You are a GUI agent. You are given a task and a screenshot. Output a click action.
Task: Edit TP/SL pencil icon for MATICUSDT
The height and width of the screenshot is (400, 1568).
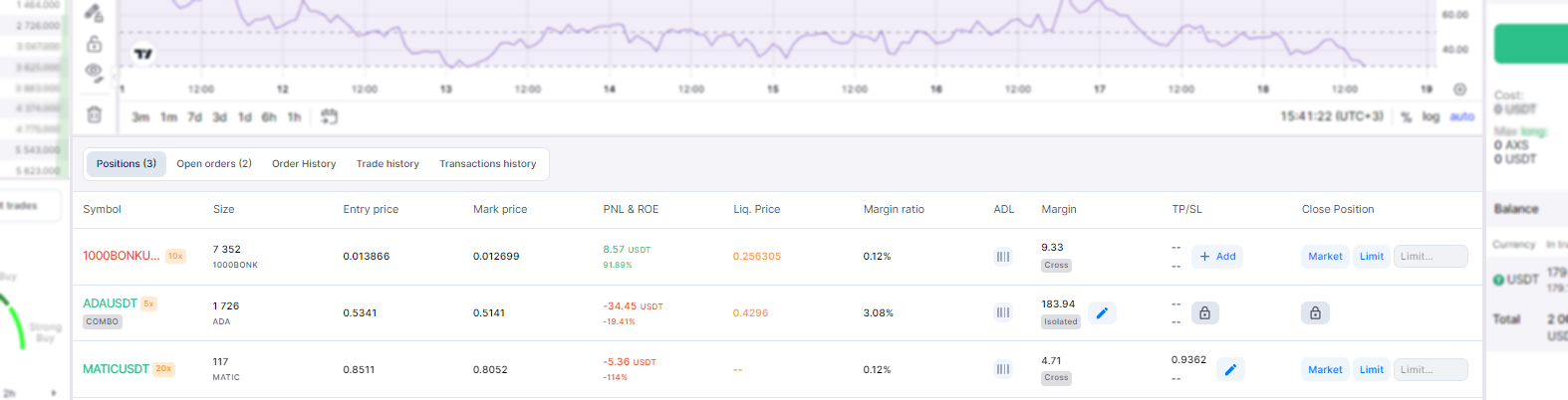(x=1230, y=369)
